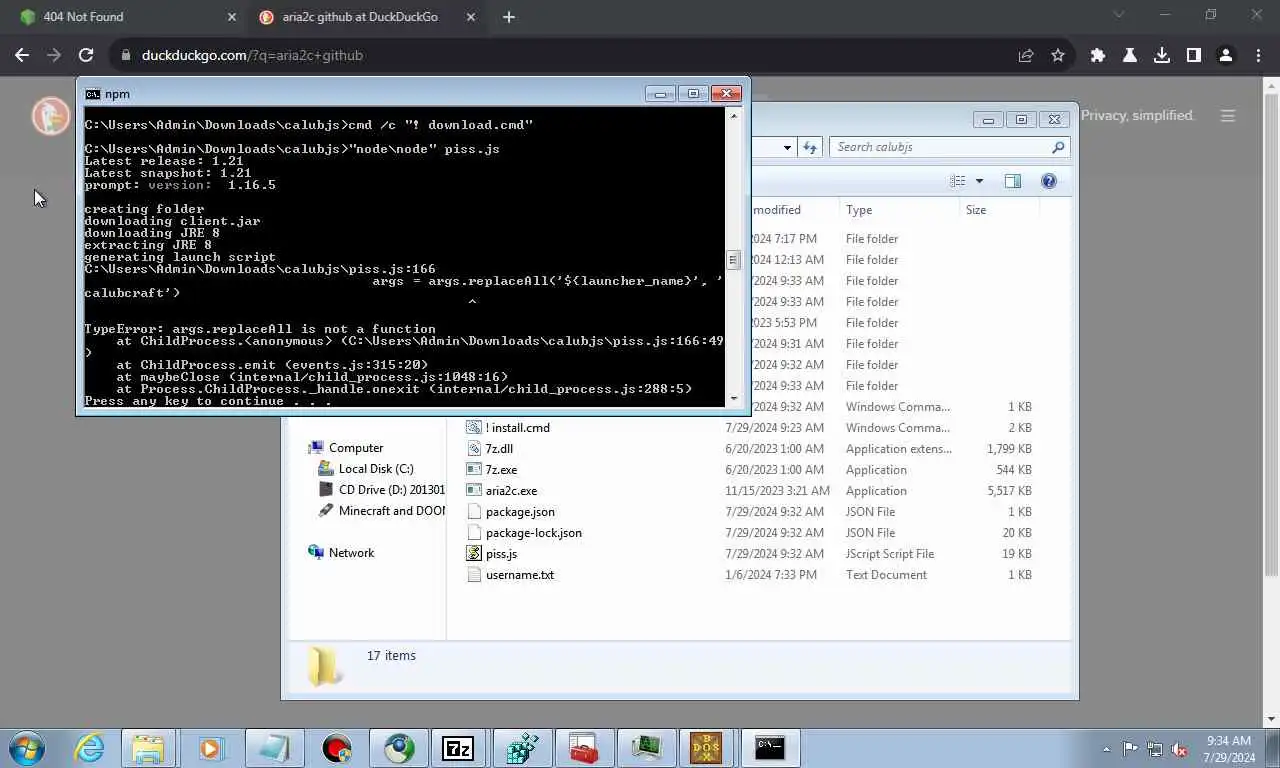1280x768 pixels.
Task: Select Local Disk (C:) in navigation pane
Action: tap(376, 469)
